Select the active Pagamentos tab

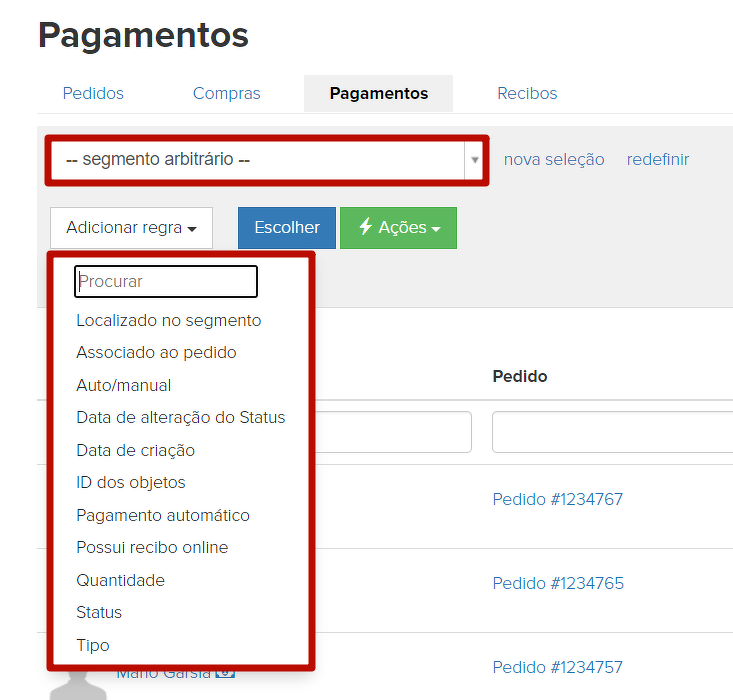[378, 93]
